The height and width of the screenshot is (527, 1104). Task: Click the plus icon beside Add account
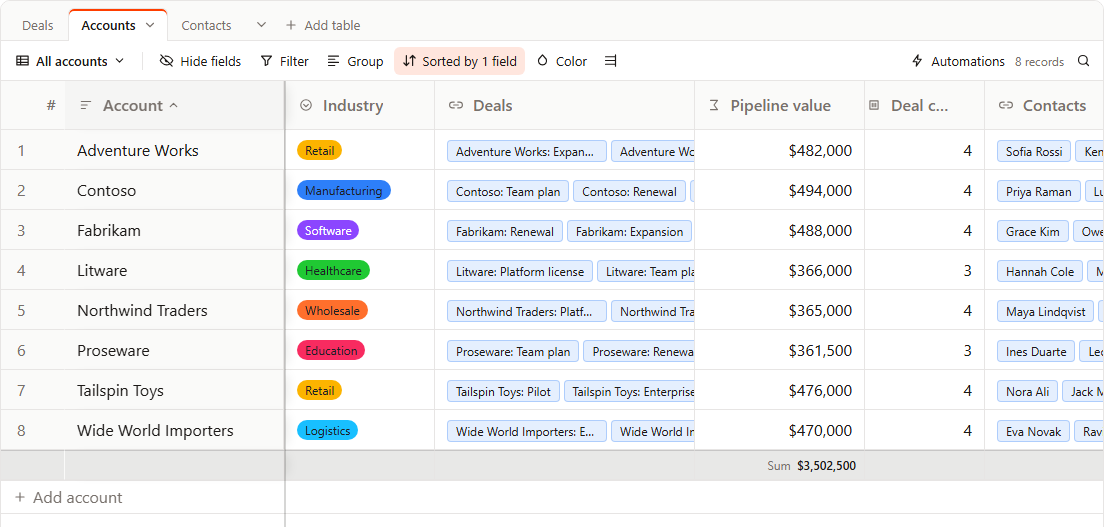20,497
